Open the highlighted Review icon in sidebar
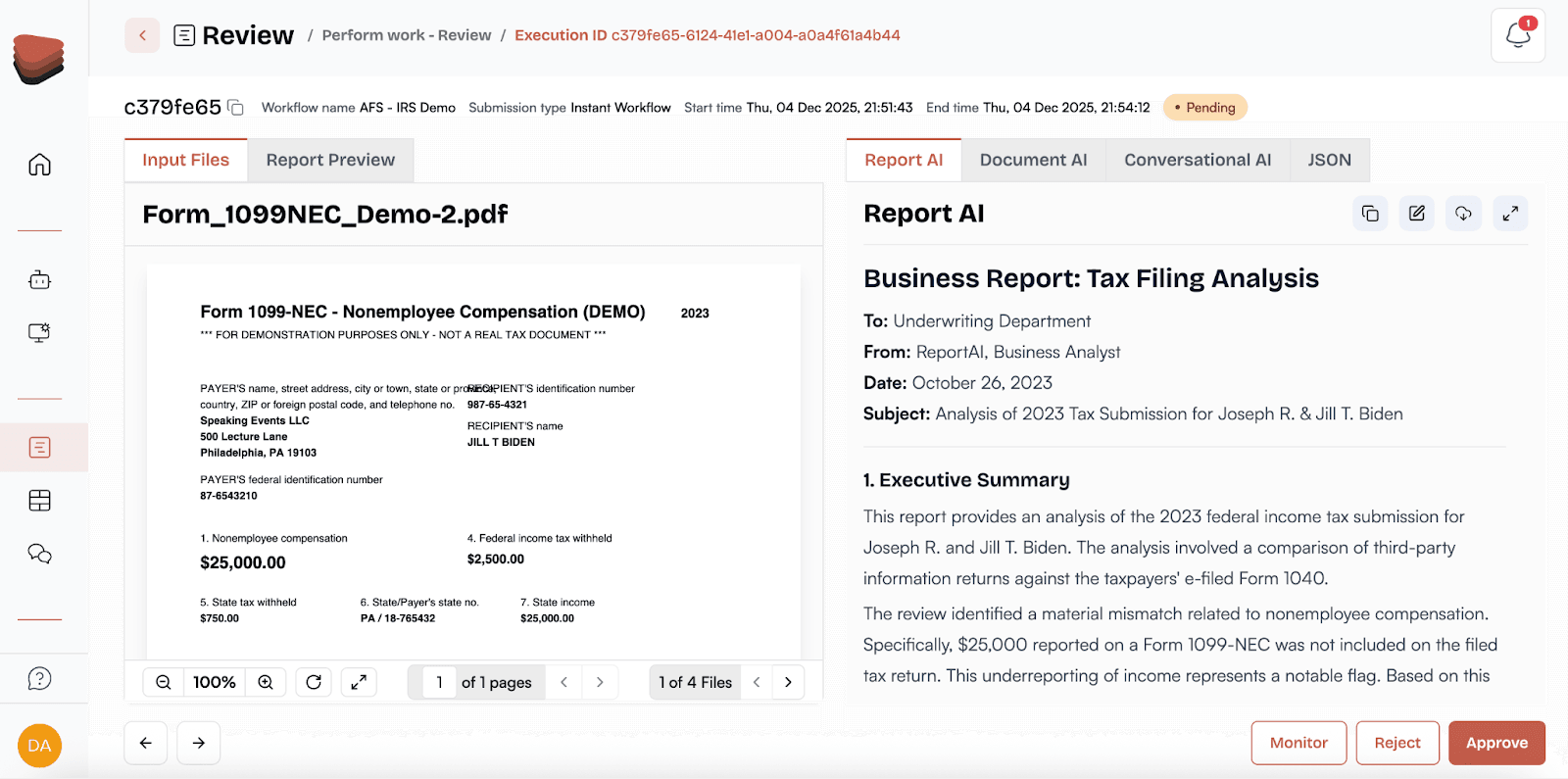The width and height of the screenshot is (1568, 779). 40,448
